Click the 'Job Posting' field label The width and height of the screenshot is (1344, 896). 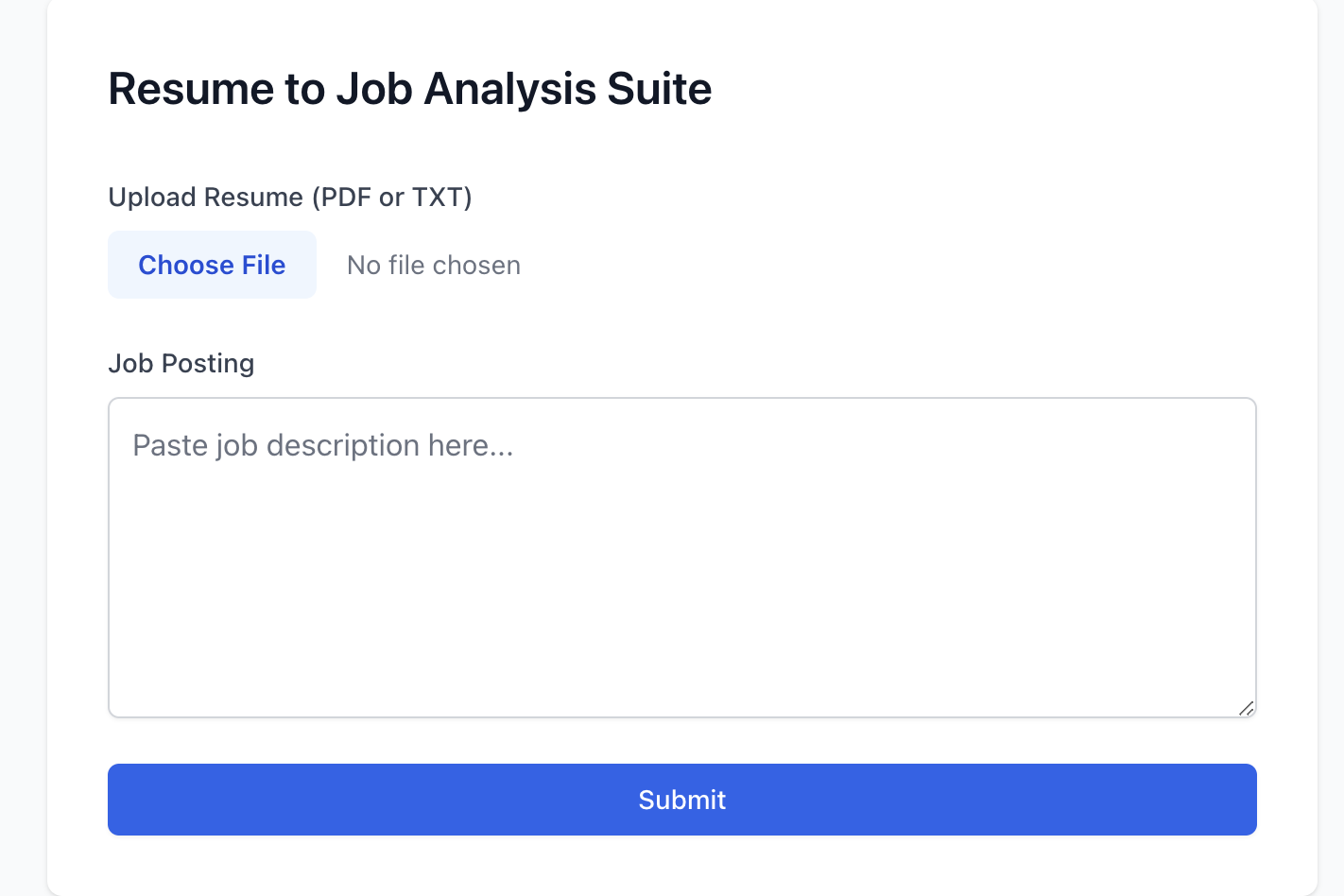(181, 363)
